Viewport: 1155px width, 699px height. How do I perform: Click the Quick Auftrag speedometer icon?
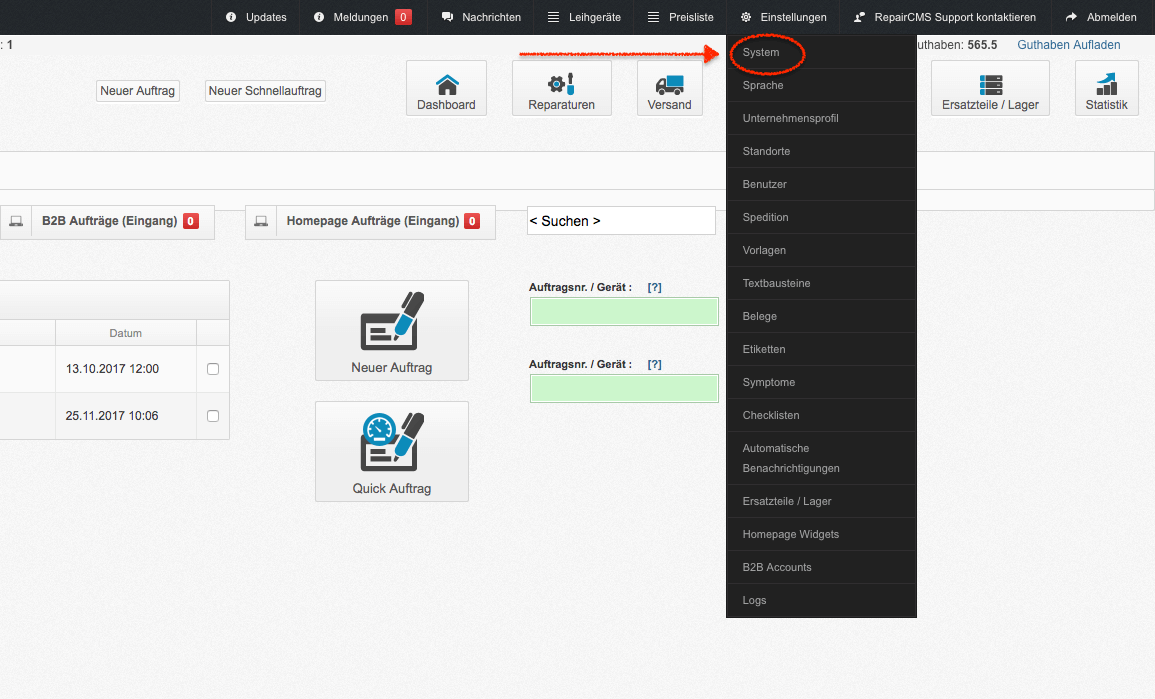(392, 442)
